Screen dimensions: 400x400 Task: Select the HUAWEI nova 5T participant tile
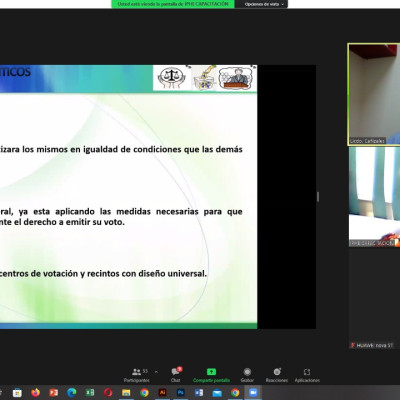(x=374, y=299)
